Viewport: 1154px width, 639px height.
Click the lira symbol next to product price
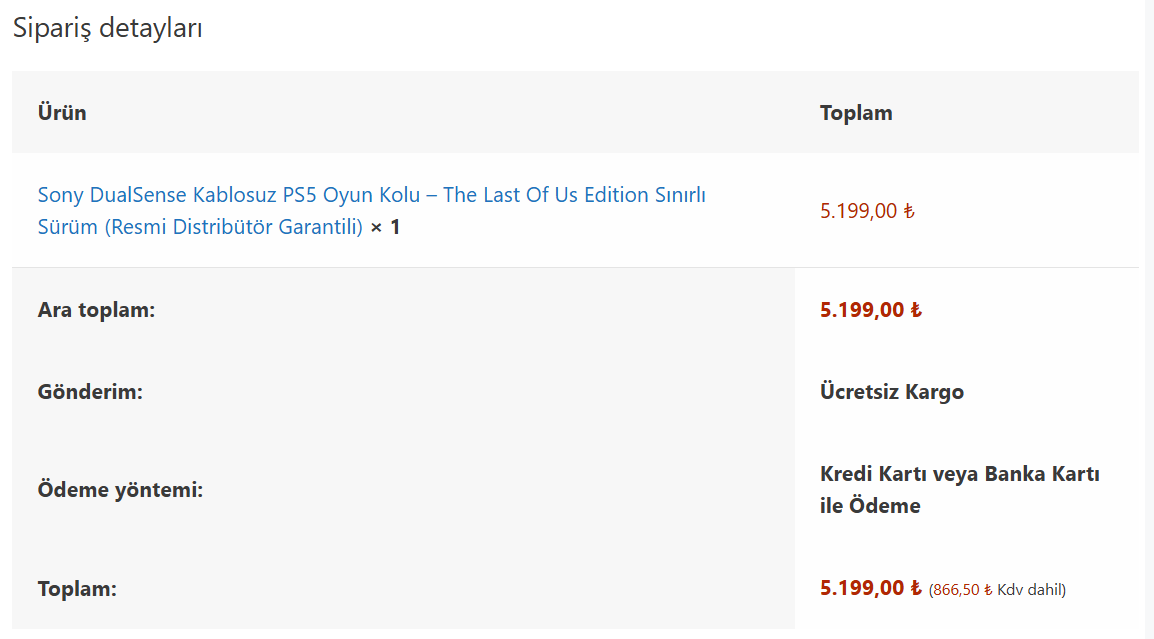tap(909, 211)
